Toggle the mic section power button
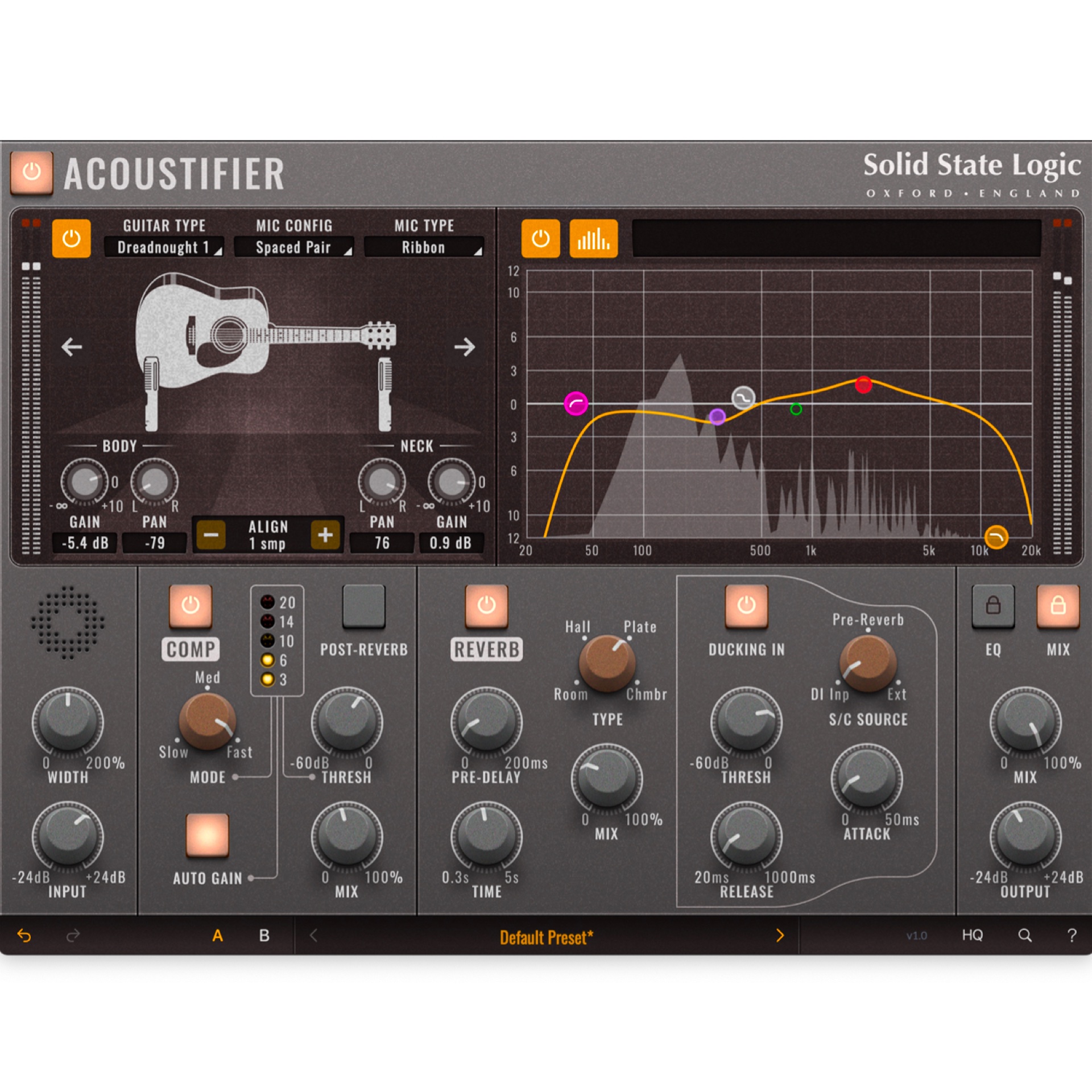This screenshot has width=1092, height=1092. pos(71,239)
